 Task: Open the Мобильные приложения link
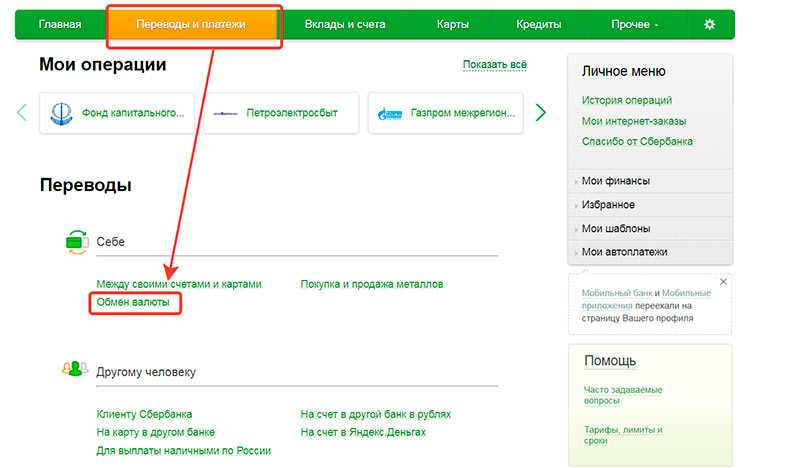pyautogui.click(x=646, y=299)
